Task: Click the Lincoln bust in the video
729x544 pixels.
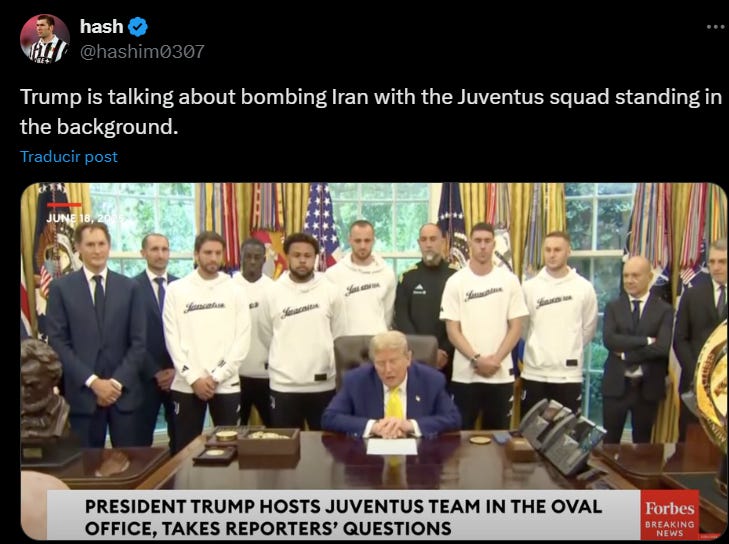Action: tap(43, 391)
